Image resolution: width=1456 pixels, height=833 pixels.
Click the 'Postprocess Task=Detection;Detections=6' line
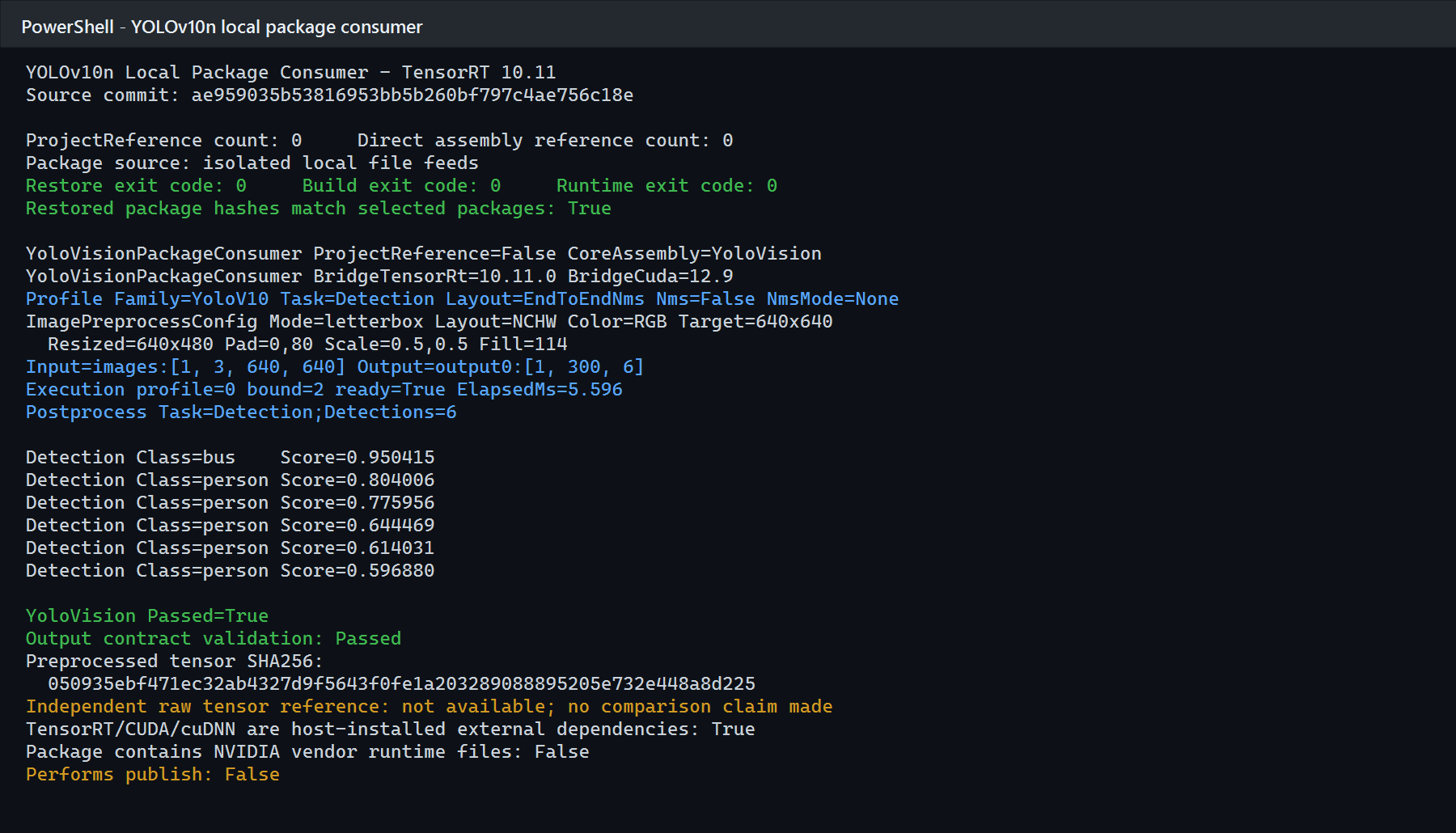[x=241, y=412]
